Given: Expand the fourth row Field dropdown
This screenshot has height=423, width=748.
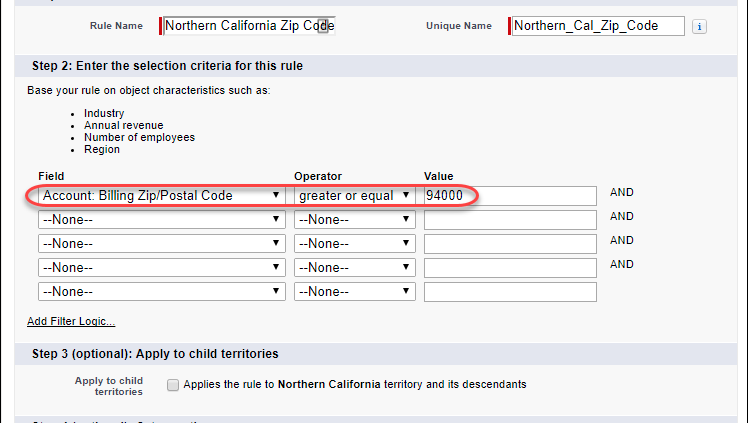Looking at the screenshot, I should coord(161,267).
